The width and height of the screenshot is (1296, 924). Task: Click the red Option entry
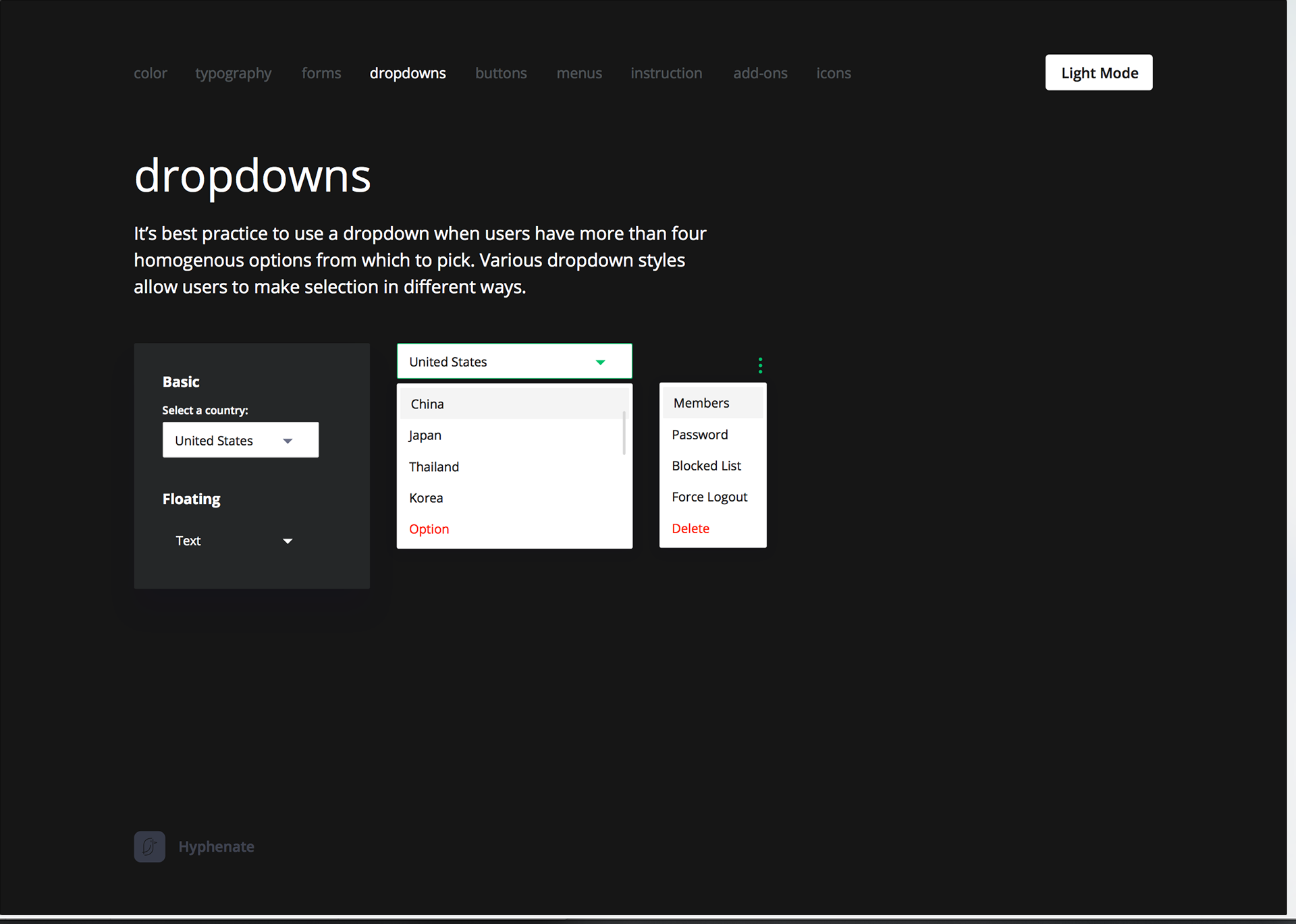click(429, 529)
